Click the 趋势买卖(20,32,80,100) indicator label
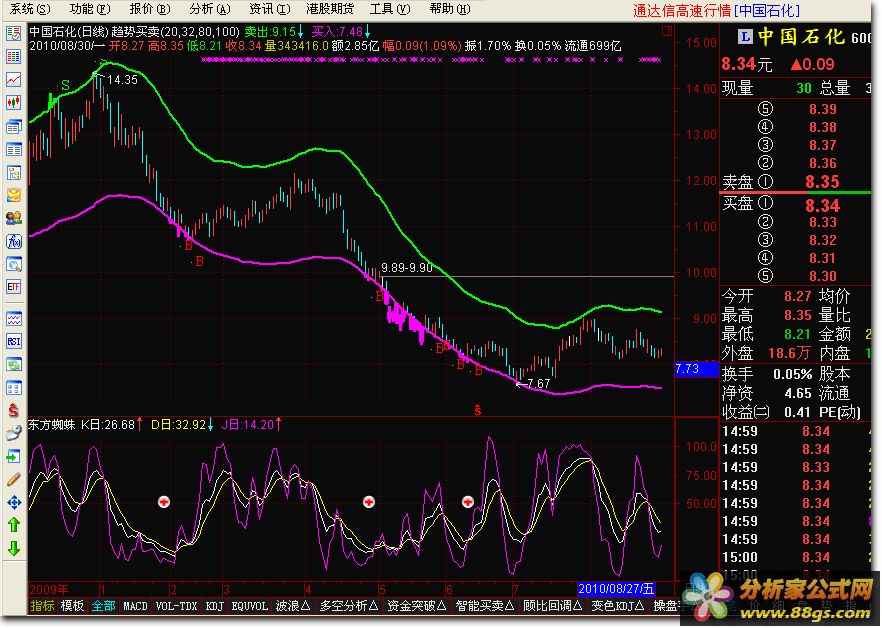Viewport: 882px width, 628px height. point(176,32)
